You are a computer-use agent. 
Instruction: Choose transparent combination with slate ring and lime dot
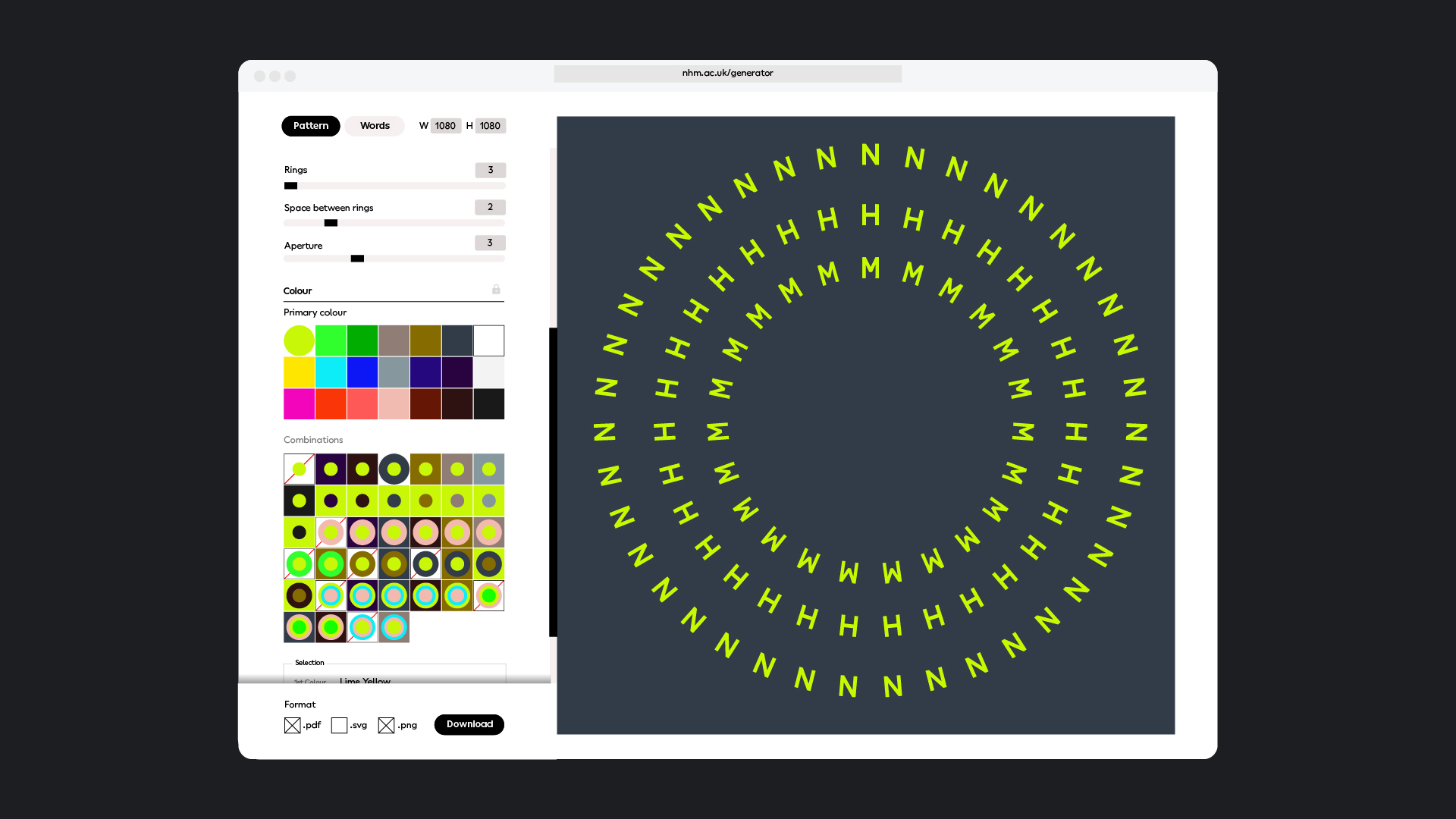425,564
